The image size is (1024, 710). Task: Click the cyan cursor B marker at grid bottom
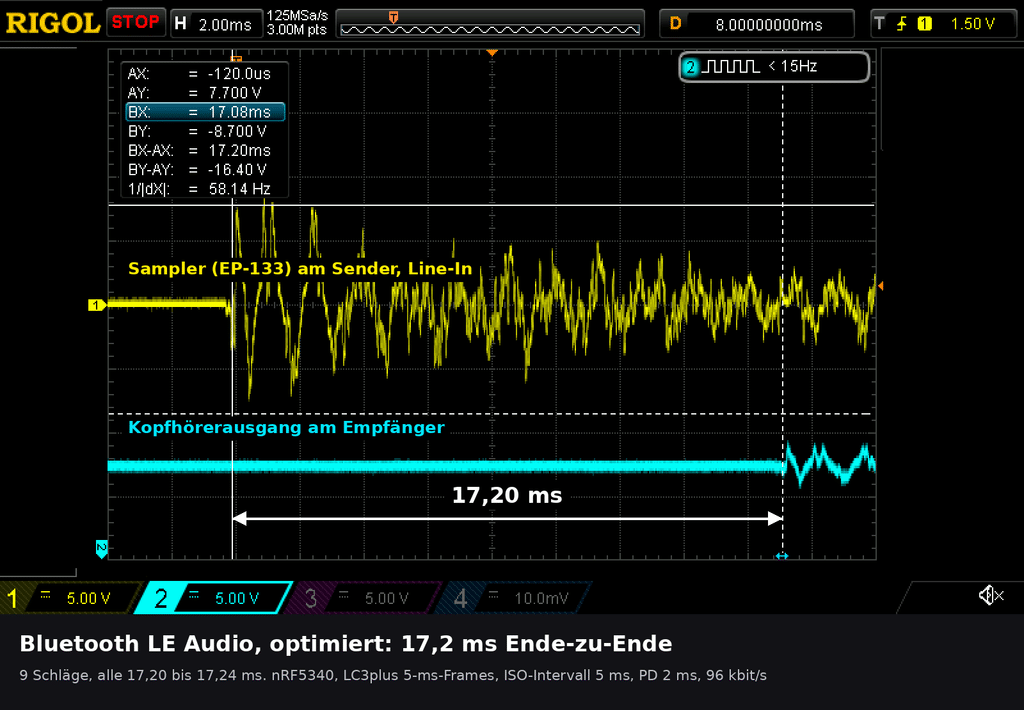[x=782, y=556]
